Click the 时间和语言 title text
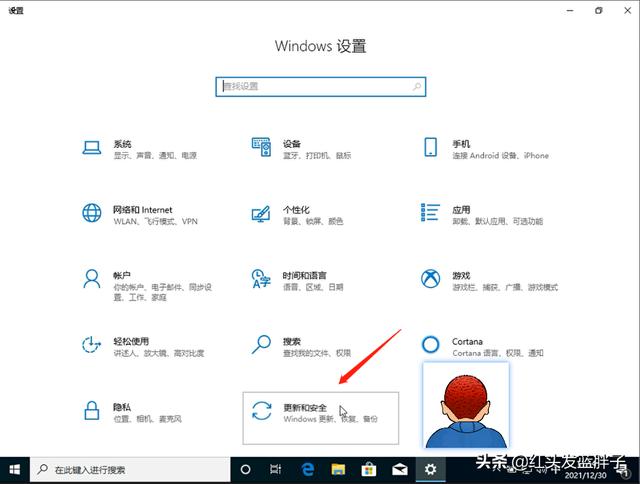640x484 pixels. pos(304,275)
